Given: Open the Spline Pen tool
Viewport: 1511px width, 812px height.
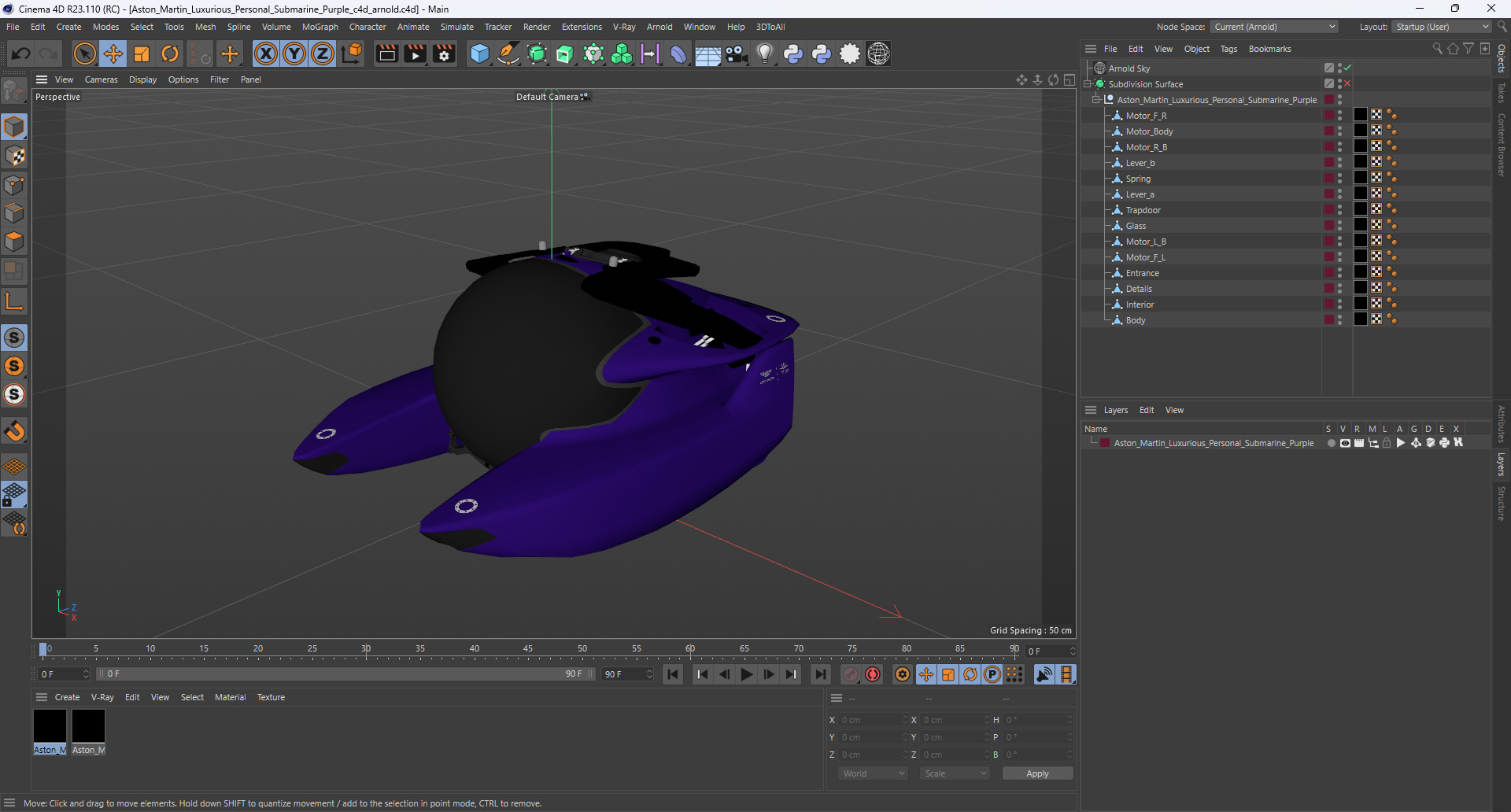Looking at the screenshot, I should [508, 54].
